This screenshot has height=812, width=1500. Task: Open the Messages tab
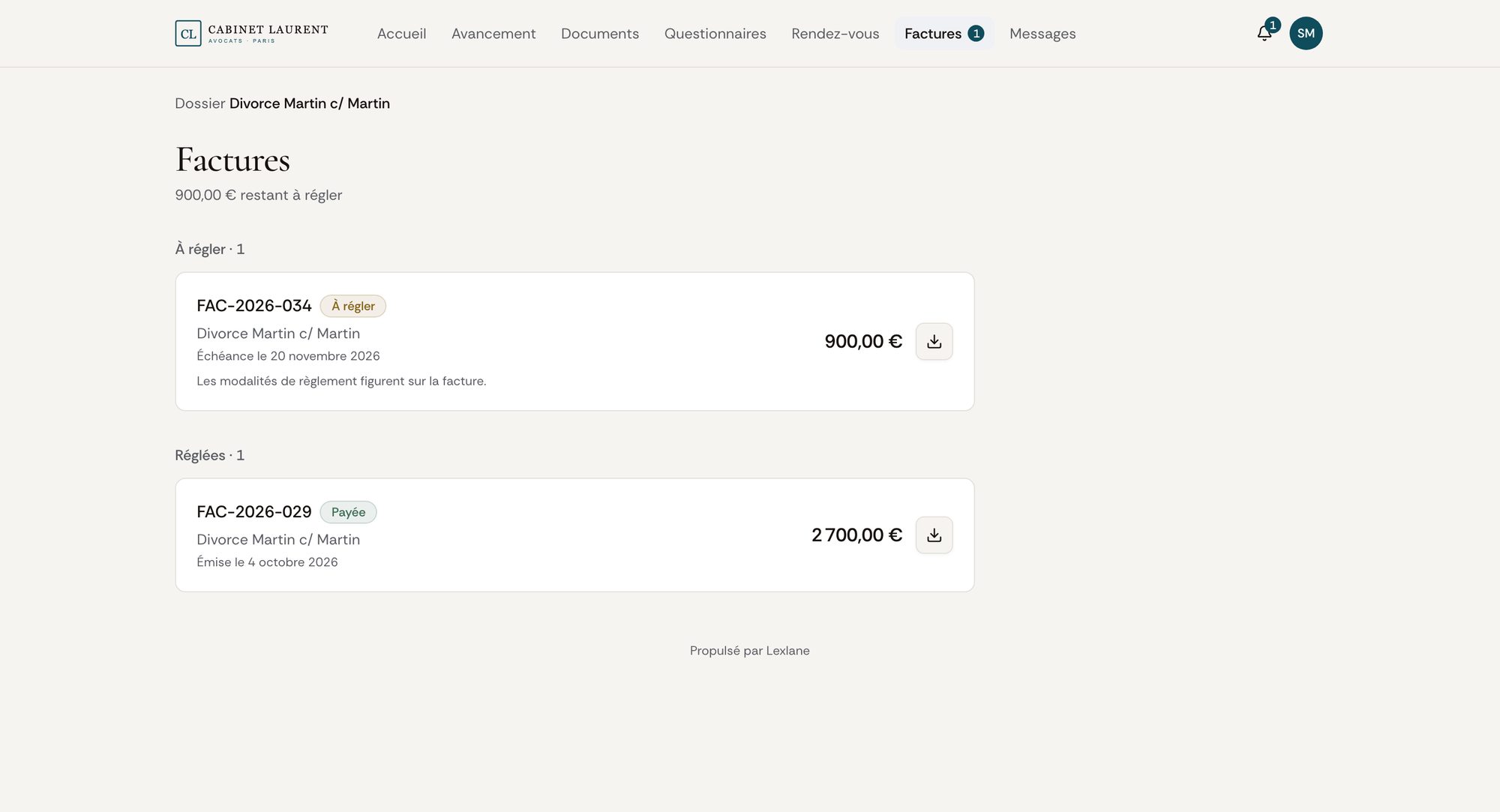pyautogui.click(x=1042, y=34)
